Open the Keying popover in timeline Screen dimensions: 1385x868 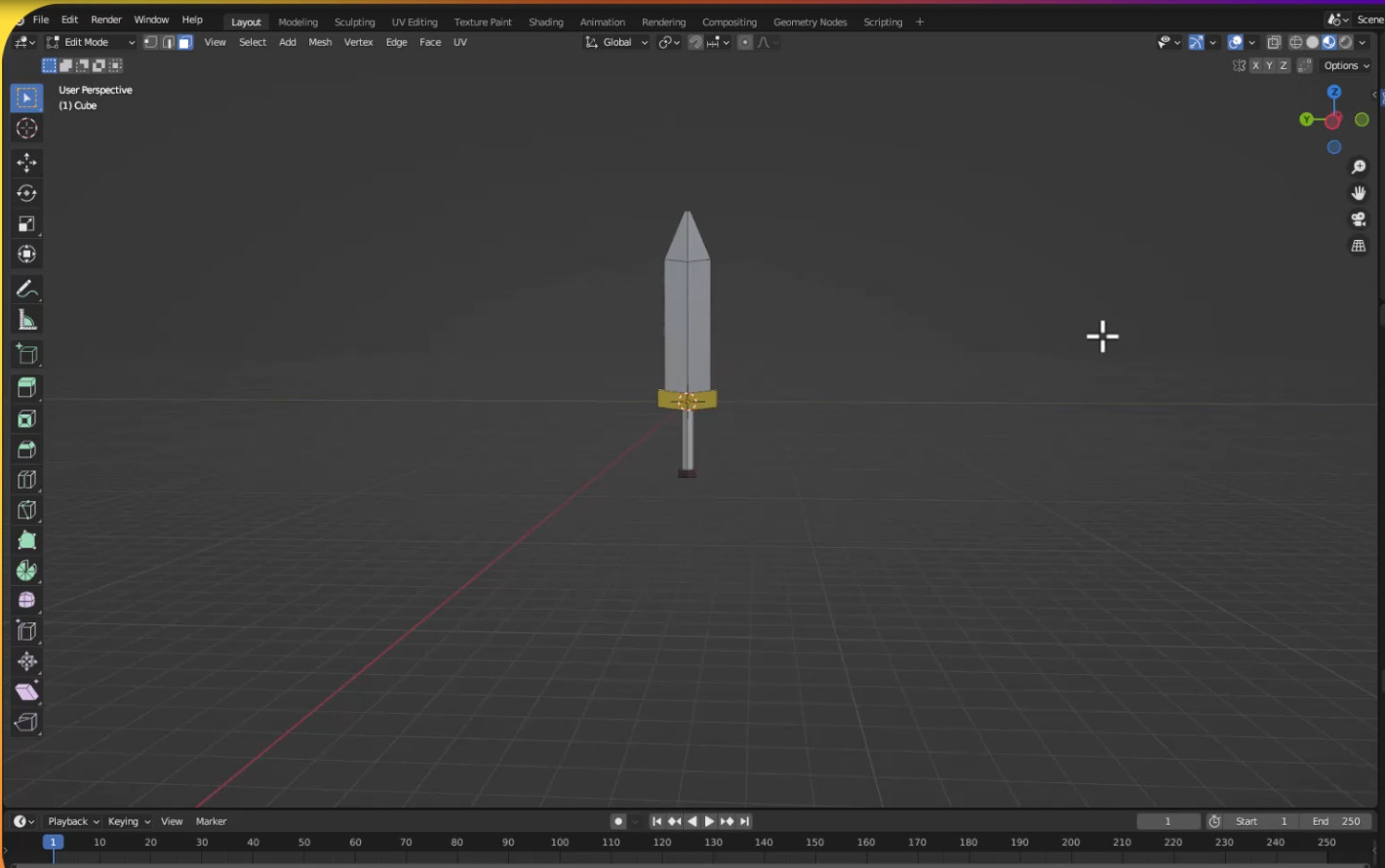pos(129,821)
